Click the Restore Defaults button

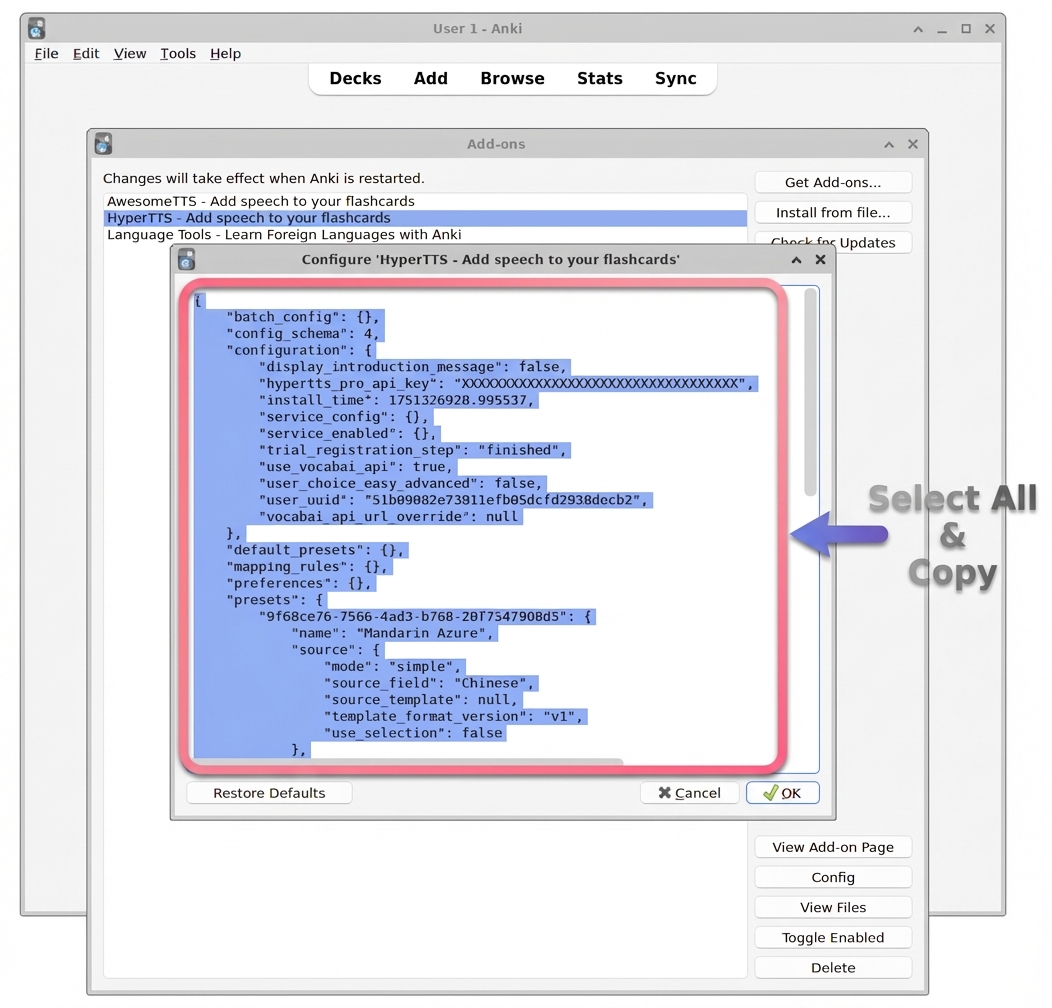[x=268, y=792]
